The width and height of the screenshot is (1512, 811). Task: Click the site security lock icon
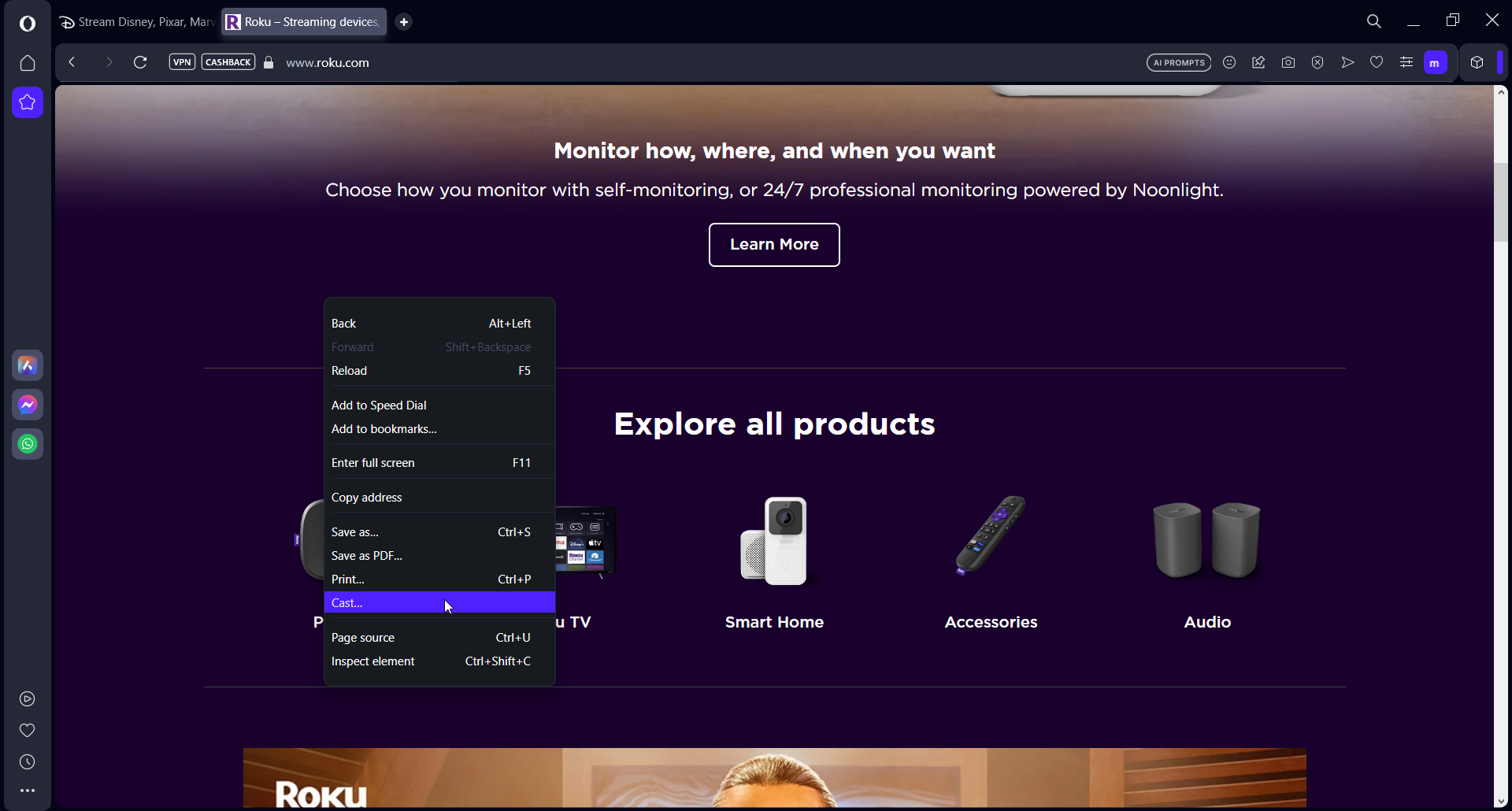click(x=269, y=62)
